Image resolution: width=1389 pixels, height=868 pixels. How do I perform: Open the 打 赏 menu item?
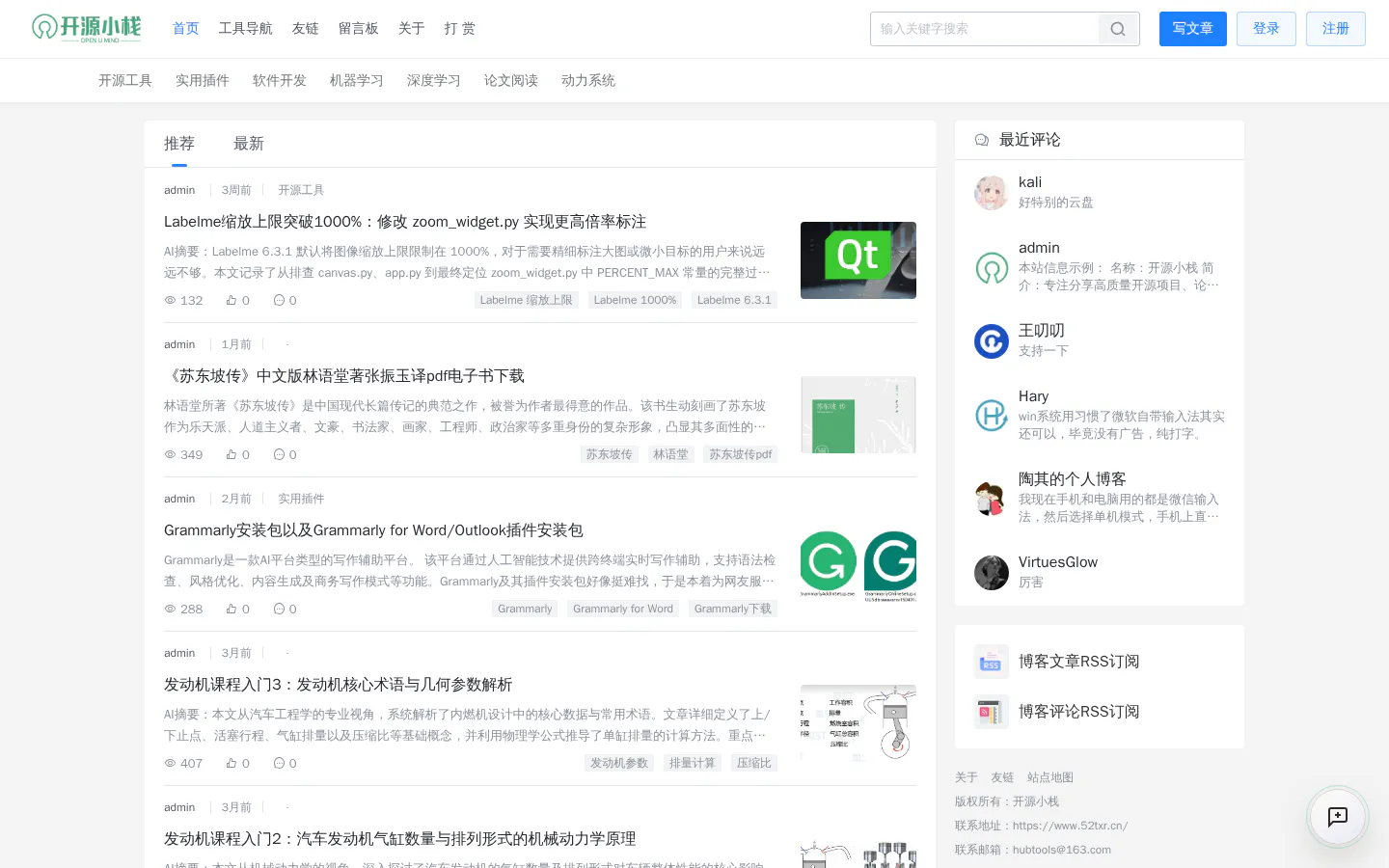click(460, 29)
